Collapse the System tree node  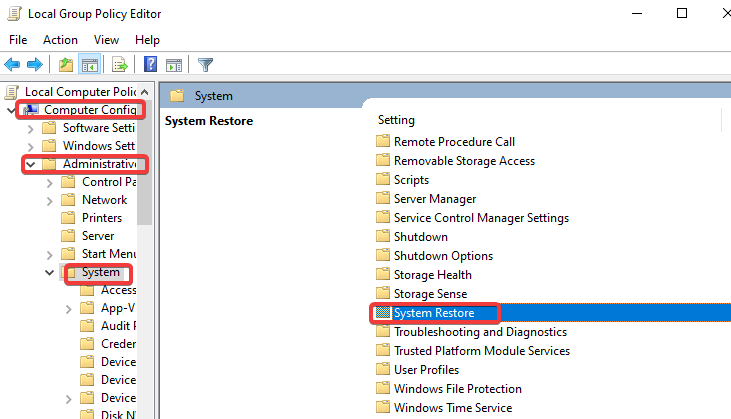(x=49, y=273)
